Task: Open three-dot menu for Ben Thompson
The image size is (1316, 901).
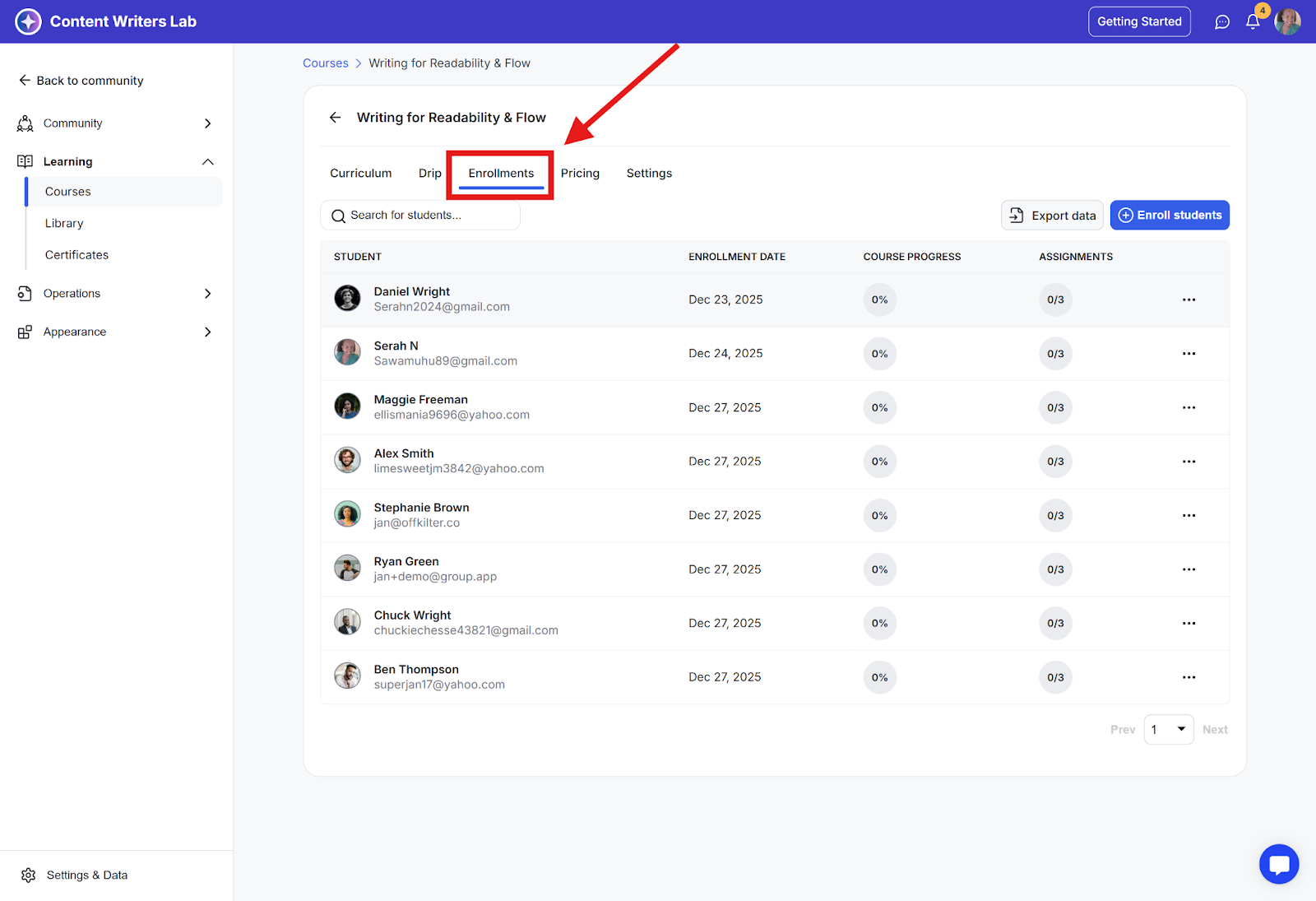Action: click(1189, 677)
